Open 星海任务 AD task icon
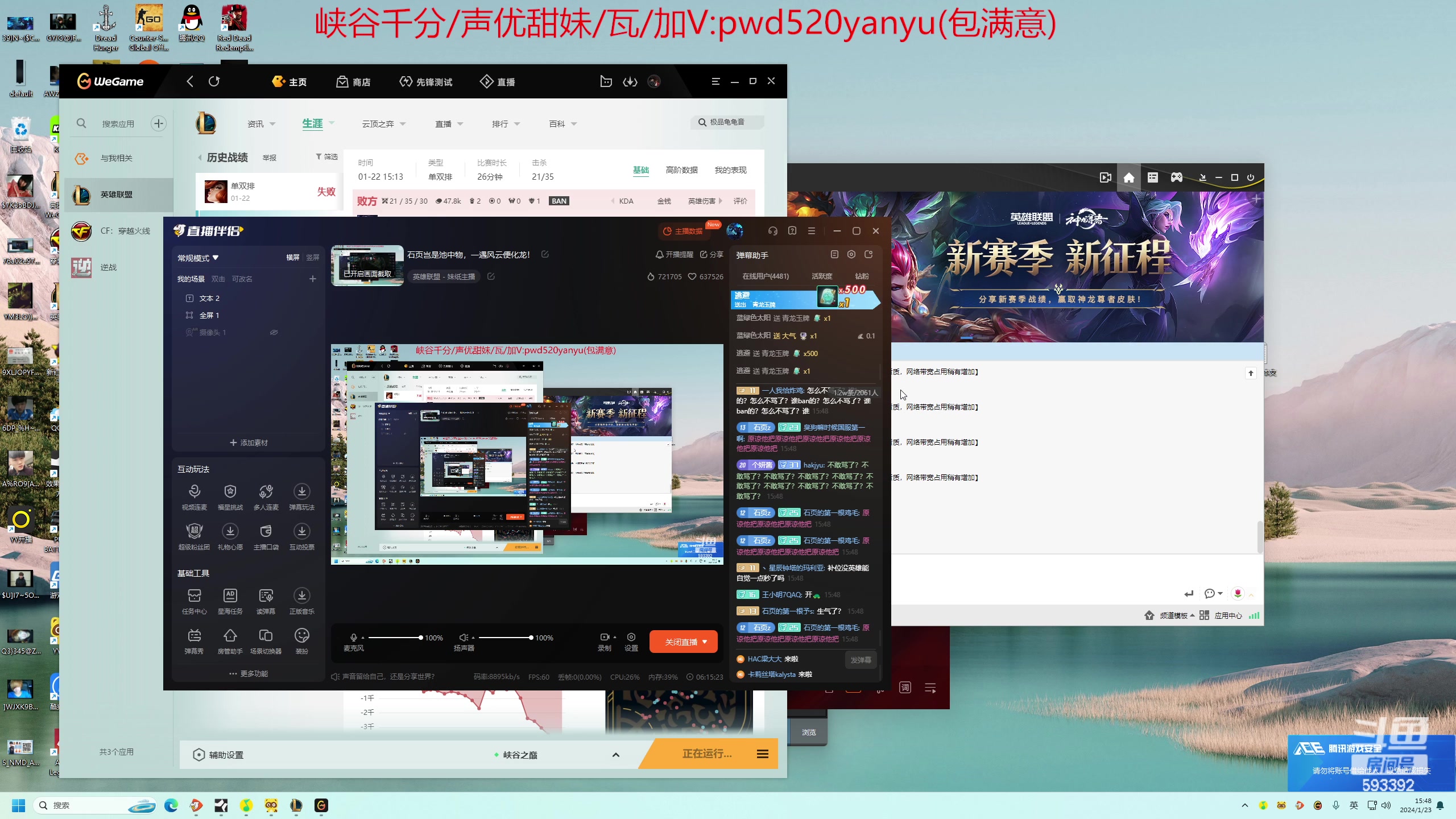 click(x=230, y=601)
